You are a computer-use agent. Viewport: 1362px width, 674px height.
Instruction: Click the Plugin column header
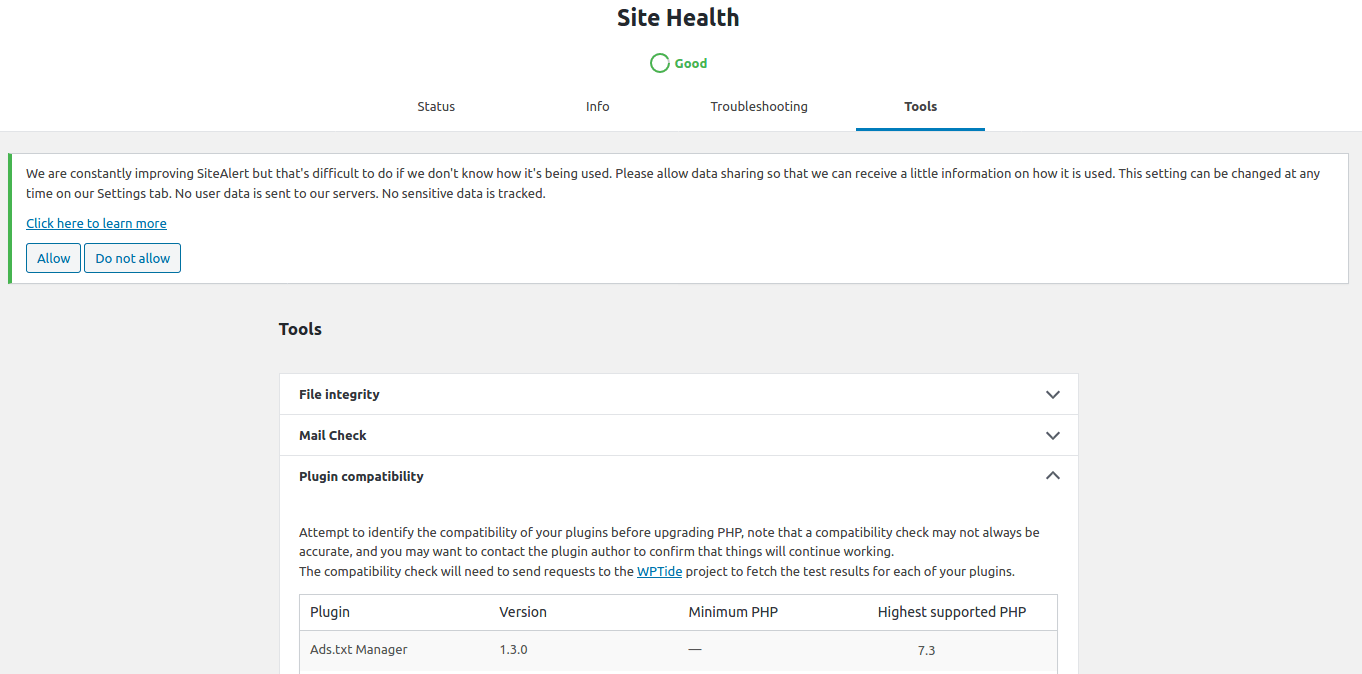329,611
